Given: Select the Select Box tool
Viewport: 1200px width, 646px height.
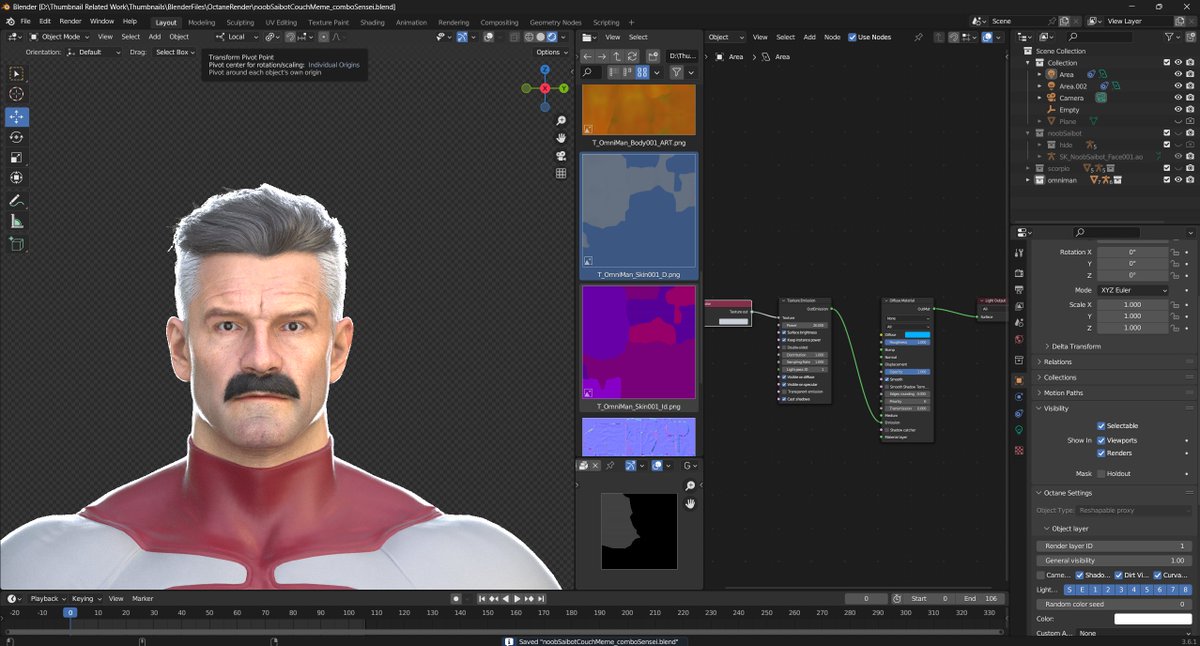Looking at the screenshot, I should (x=17, y=74).
